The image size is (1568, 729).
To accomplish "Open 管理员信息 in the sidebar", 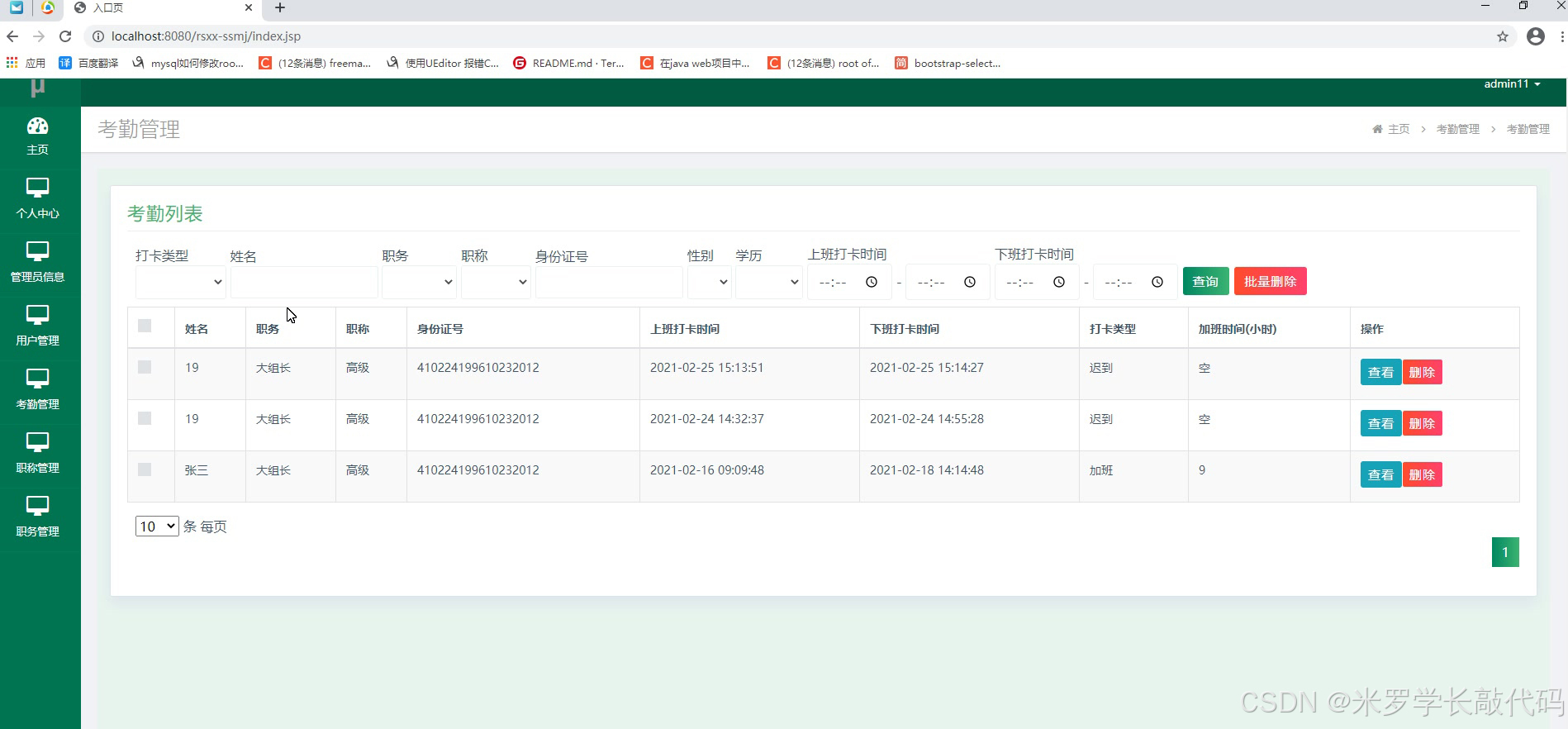I will coord(38,264).
